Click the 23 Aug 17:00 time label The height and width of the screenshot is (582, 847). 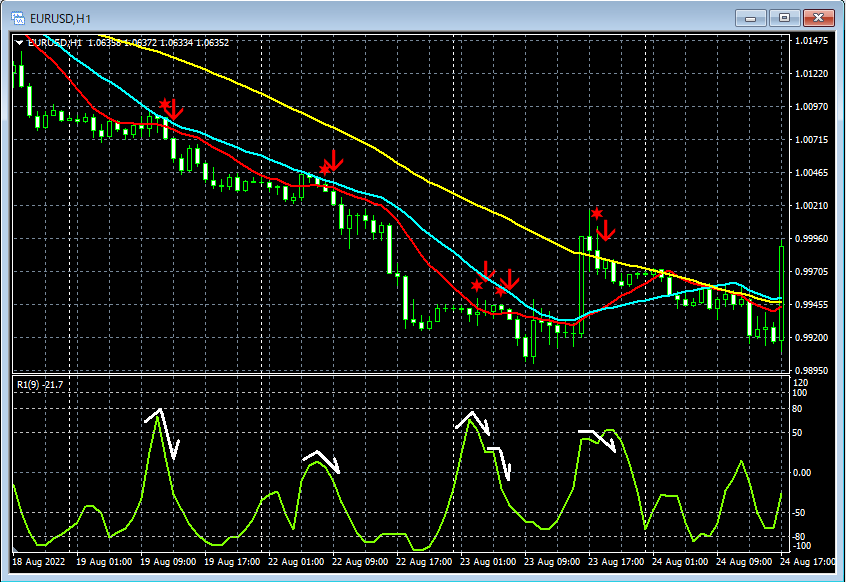tap(616, 561)
